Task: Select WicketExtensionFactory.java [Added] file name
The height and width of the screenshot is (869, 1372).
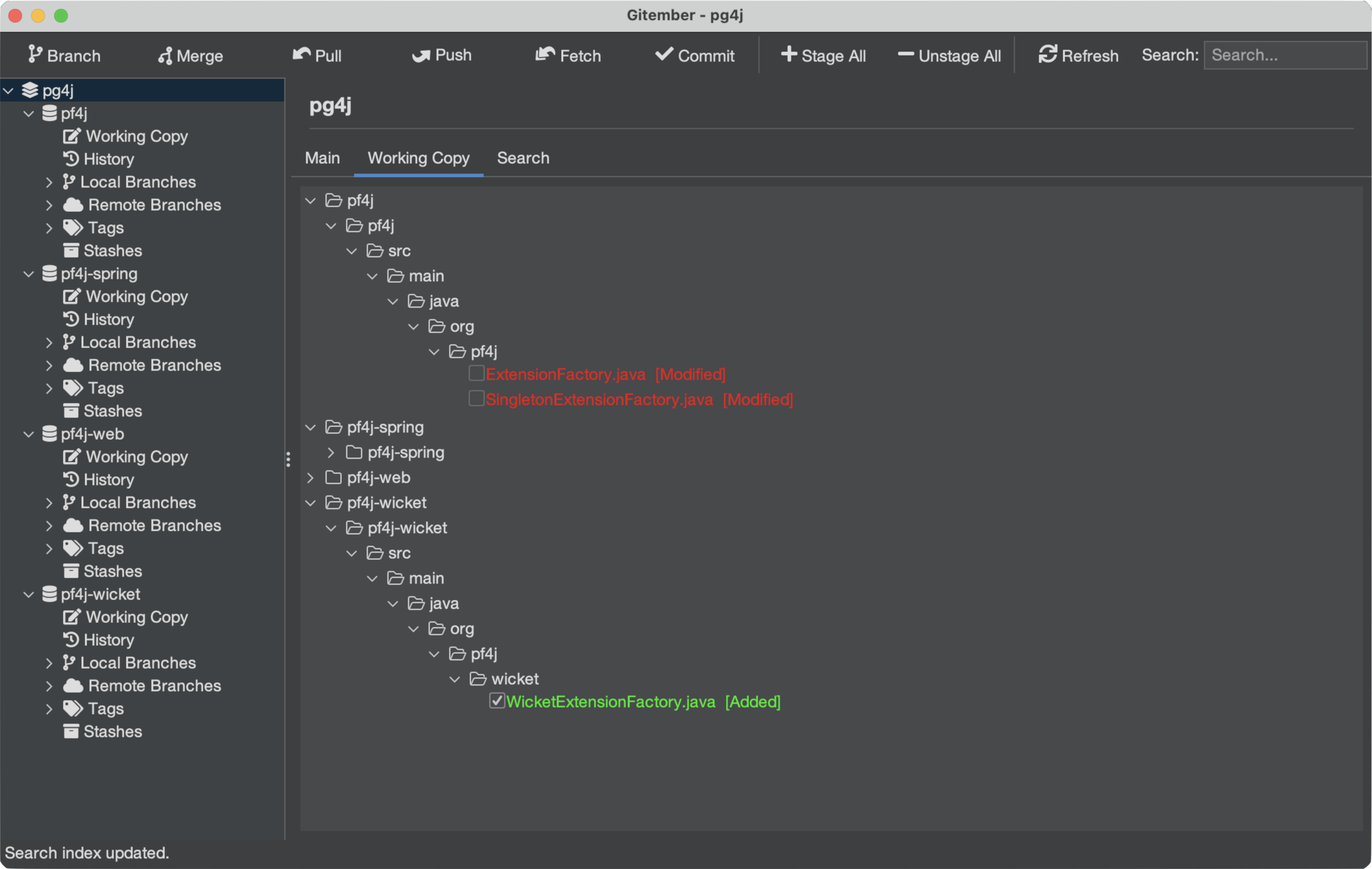Action: click(x=643, y=701)
